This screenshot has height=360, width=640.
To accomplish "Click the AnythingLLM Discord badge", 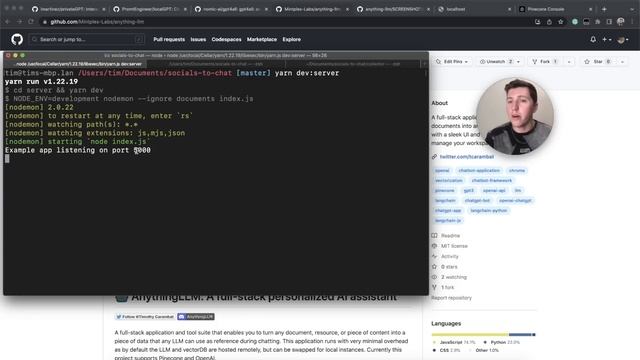I will [x=196, y=317].
